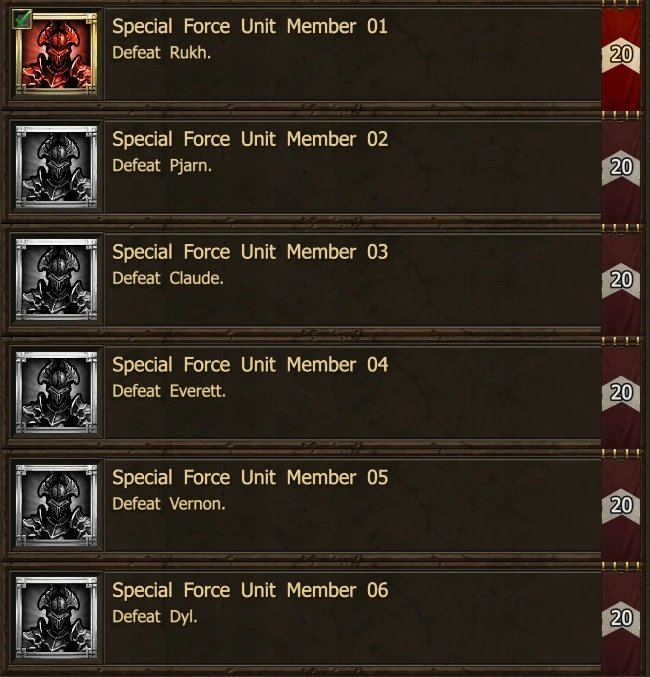Click the Defeat Pjarn description text
The image size is (650, 677).
coord(162,166)
